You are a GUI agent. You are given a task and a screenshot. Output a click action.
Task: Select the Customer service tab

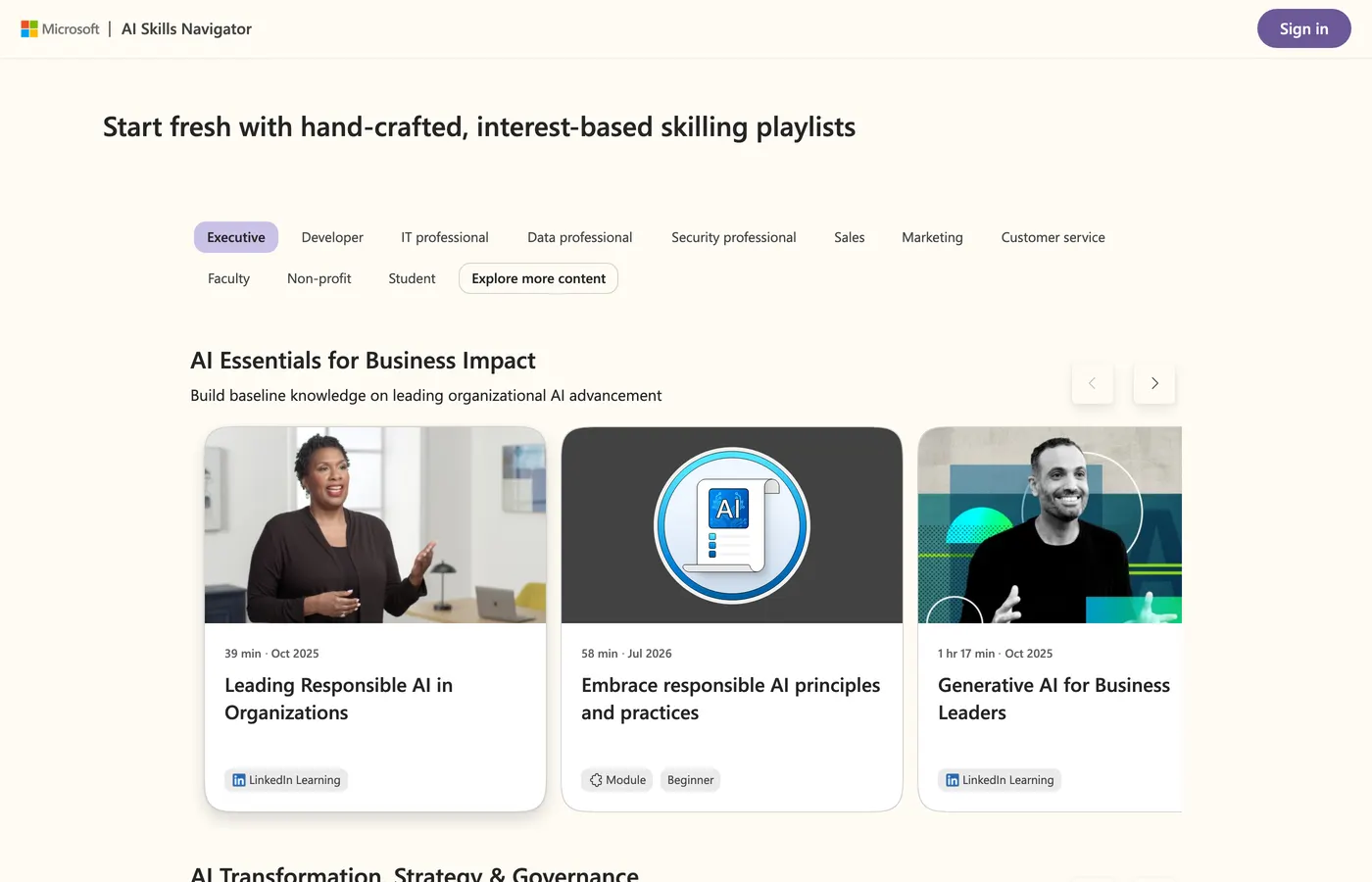[x=1053, y=237]
